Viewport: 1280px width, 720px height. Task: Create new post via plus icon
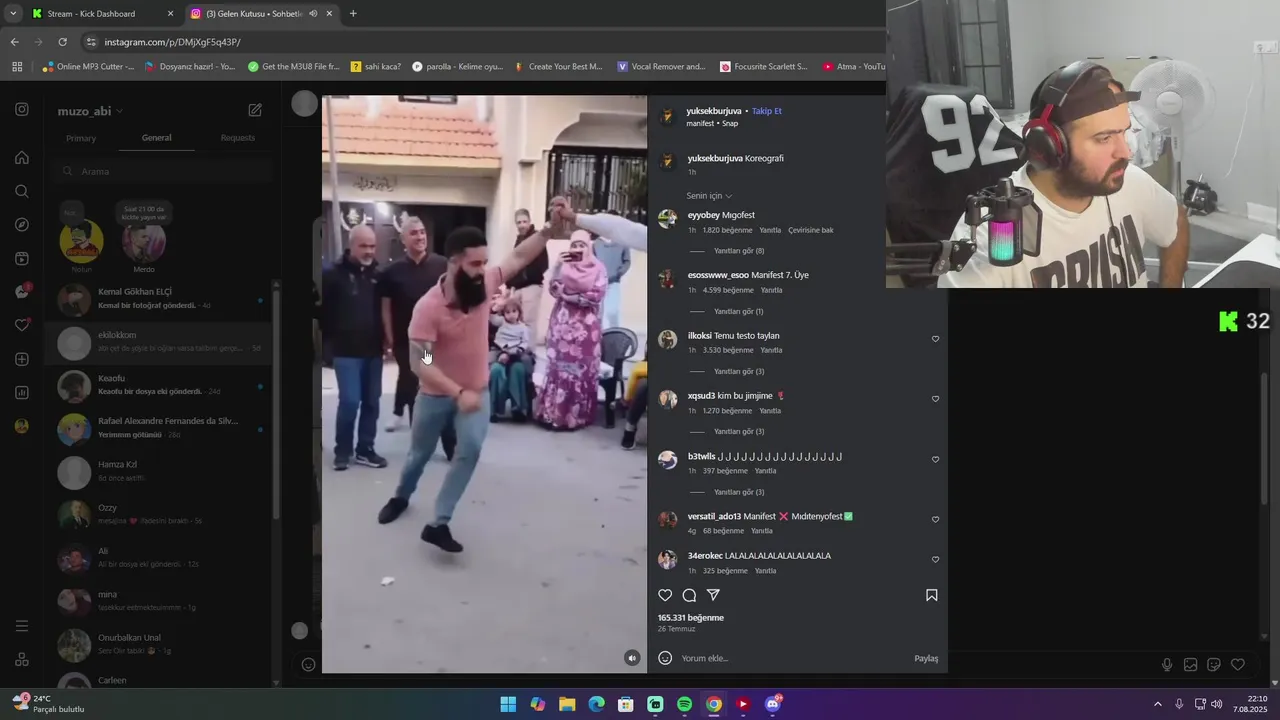[22, 359]
